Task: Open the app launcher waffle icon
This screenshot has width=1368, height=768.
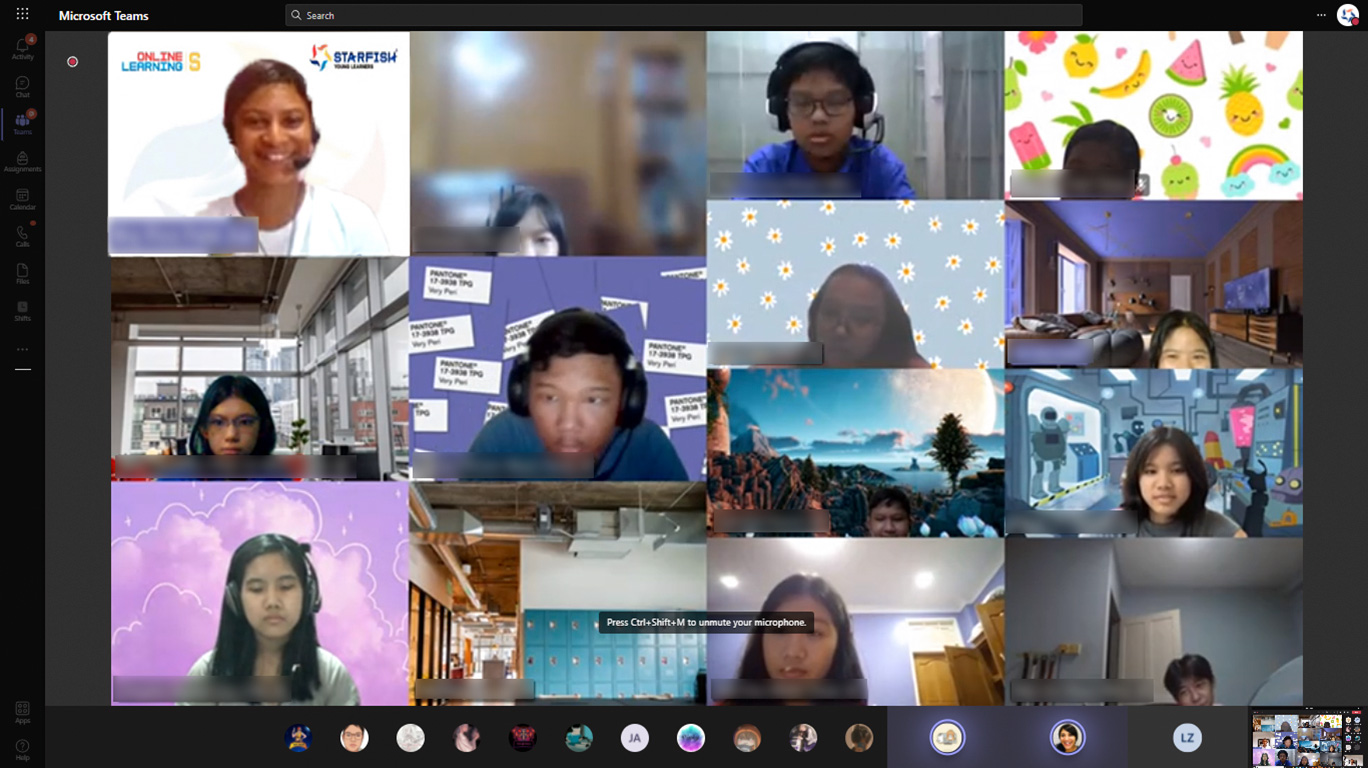Action: (x=22, y=15)
